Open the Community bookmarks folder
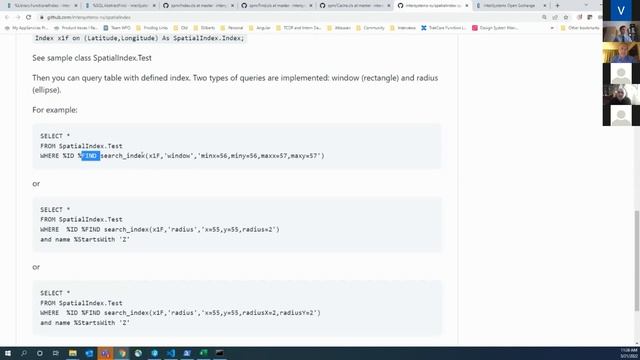The image size is (640, 360). [x=370, y=28]
